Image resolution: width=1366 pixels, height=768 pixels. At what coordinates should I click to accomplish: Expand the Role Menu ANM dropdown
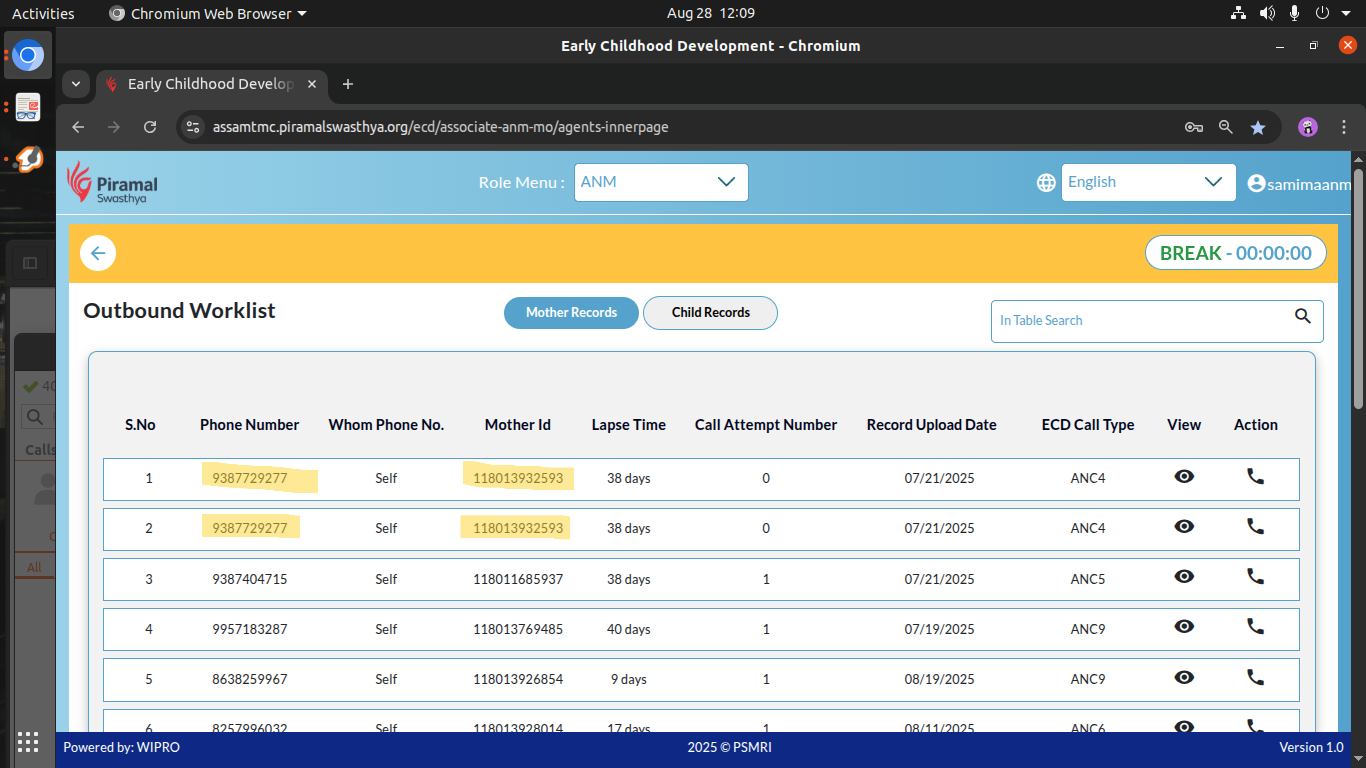point(660,182)
